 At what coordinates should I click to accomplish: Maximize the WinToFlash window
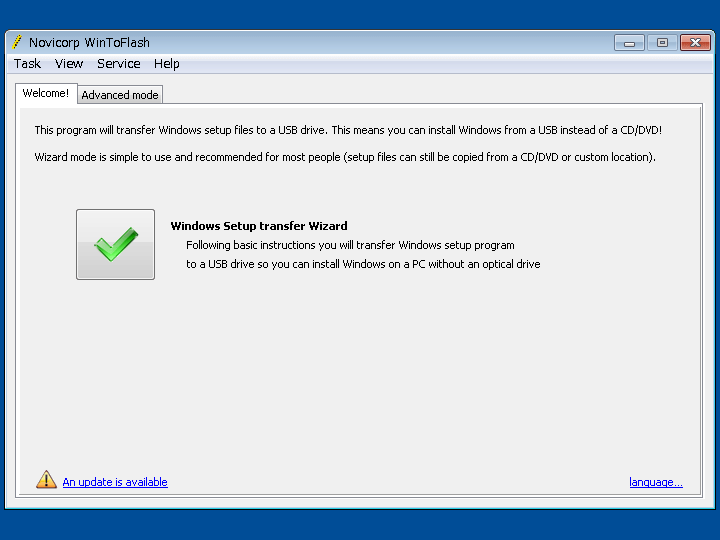coord(662,43)
